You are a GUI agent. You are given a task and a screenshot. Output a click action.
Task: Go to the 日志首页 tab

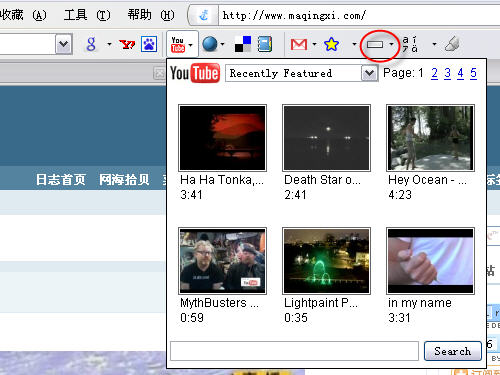pos(61,180)
